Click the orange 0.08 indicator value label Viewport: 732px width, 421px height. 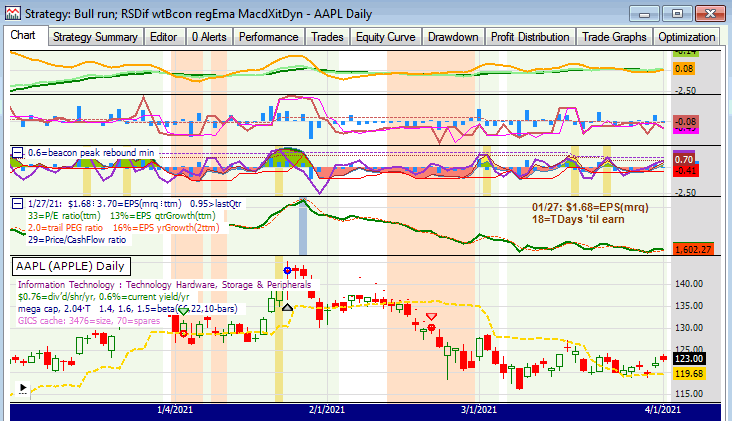click(684, 69)
